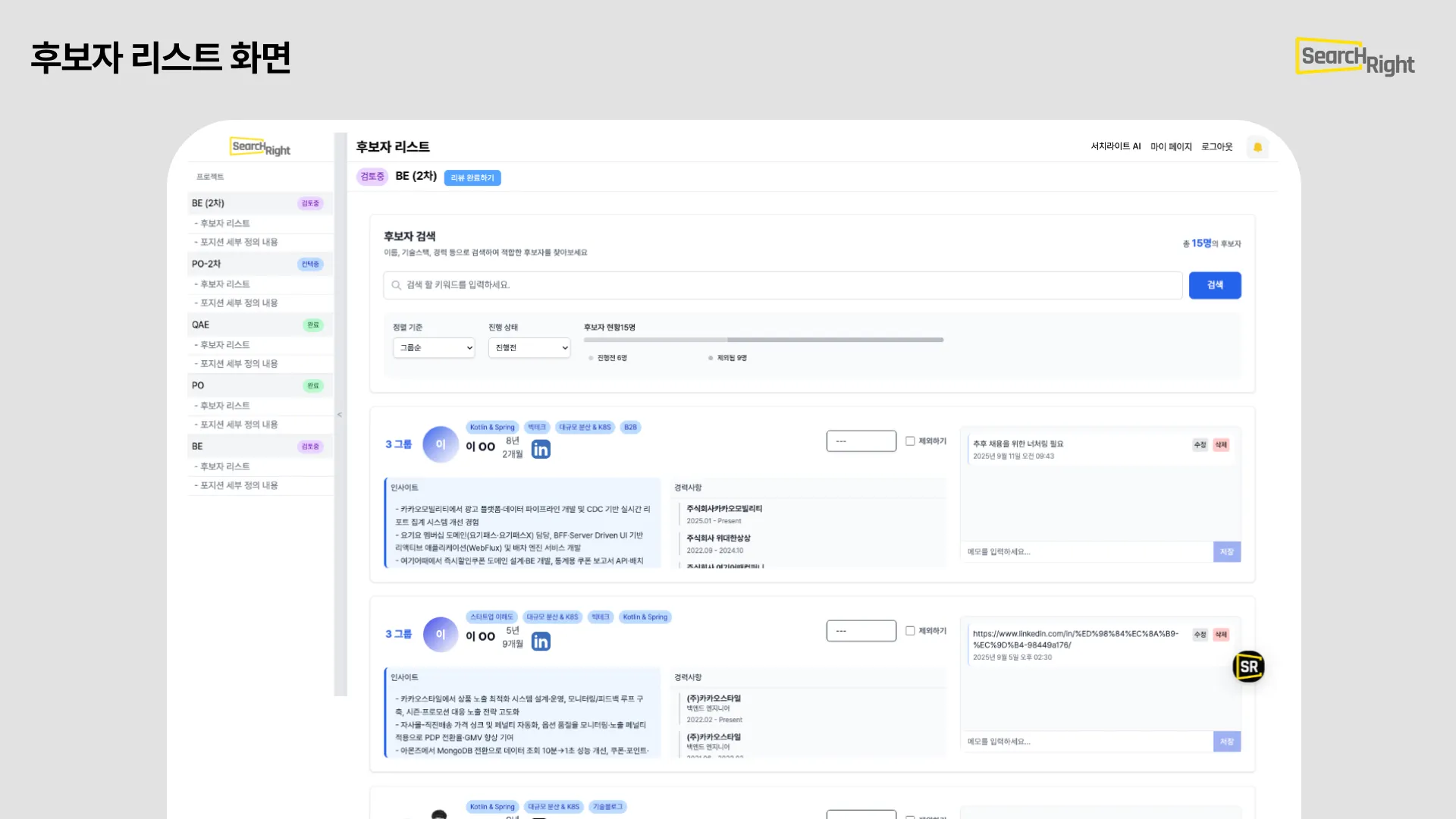Open the 정렬 기준 그룹순 dropdown
Viewport: 1456px width, 819px height.
tap(434, 348)
